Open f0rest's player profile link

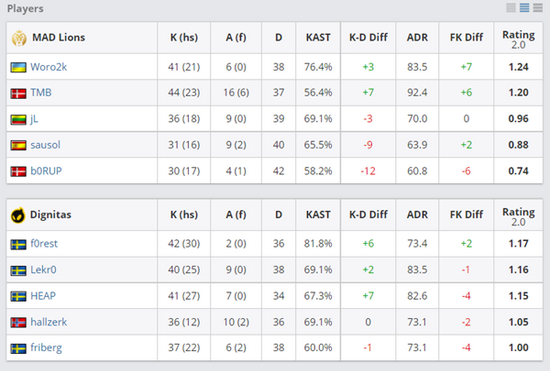point(44,243)
